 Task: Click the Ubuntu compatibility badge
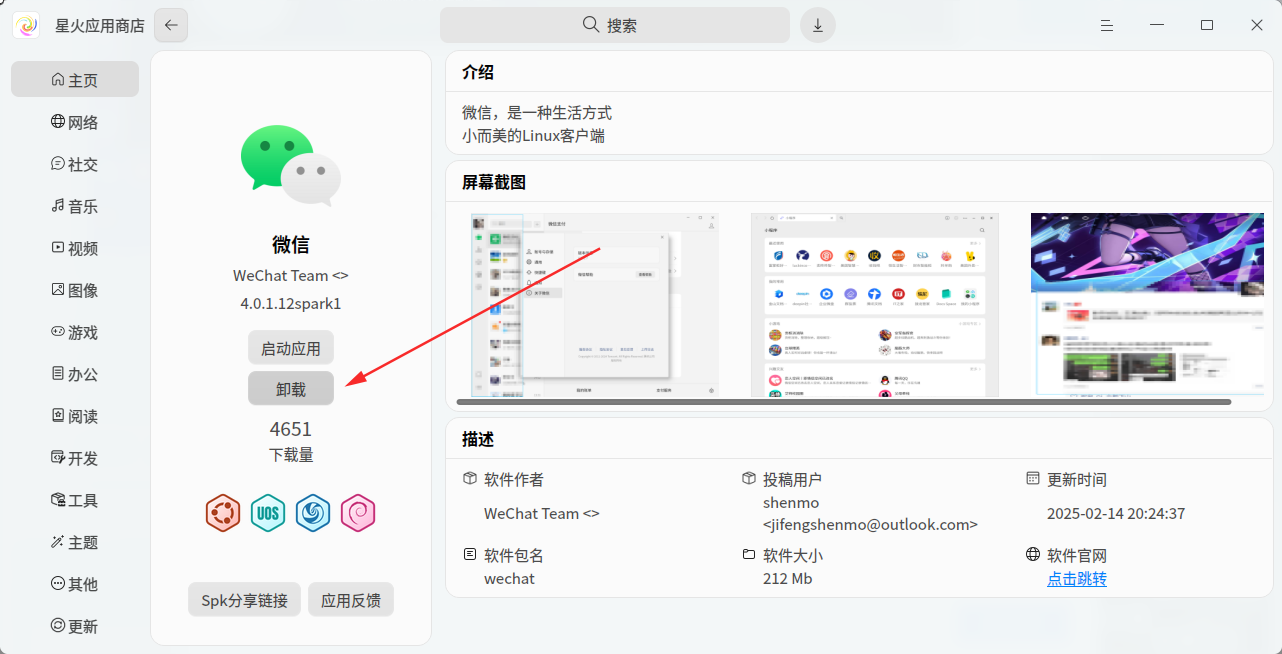click(x=223, y=514)
